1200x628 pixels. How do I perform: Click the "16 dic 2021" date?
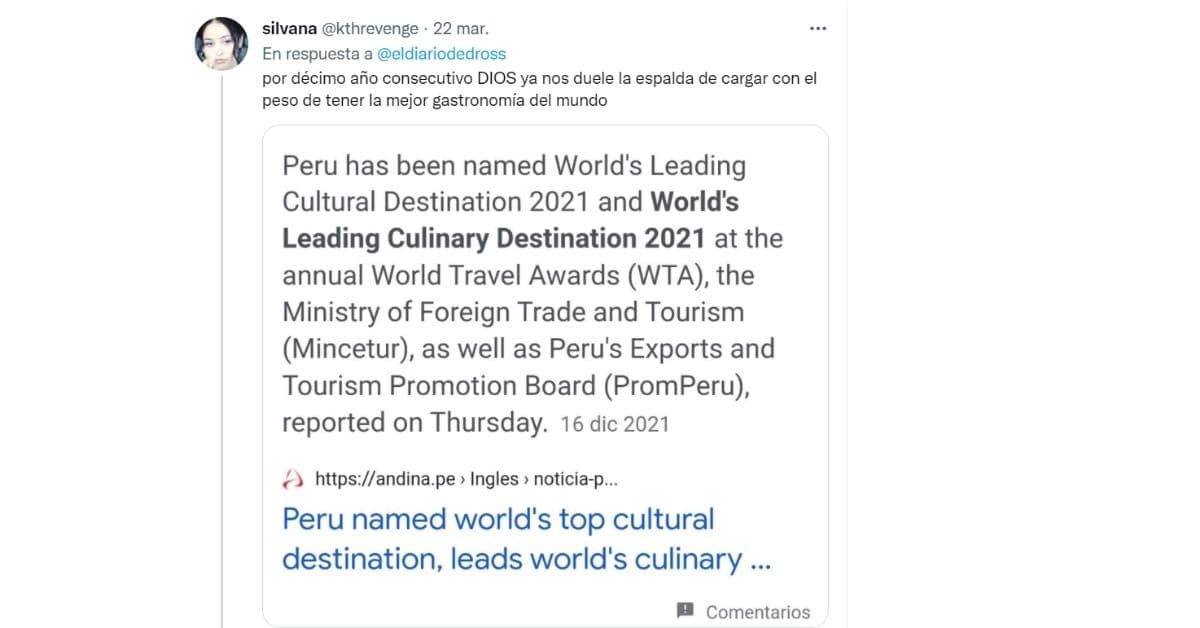click(615, 424)
